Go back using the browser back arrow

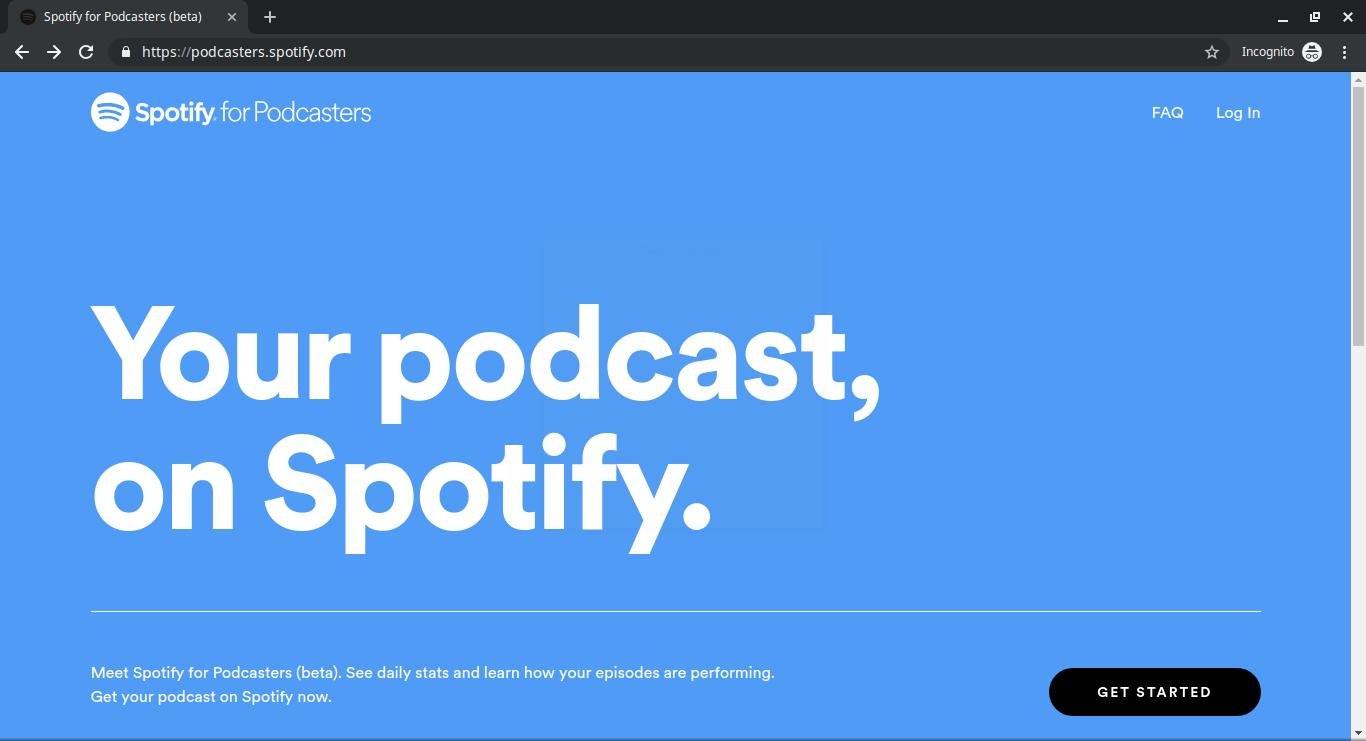(x=22, y=52)
